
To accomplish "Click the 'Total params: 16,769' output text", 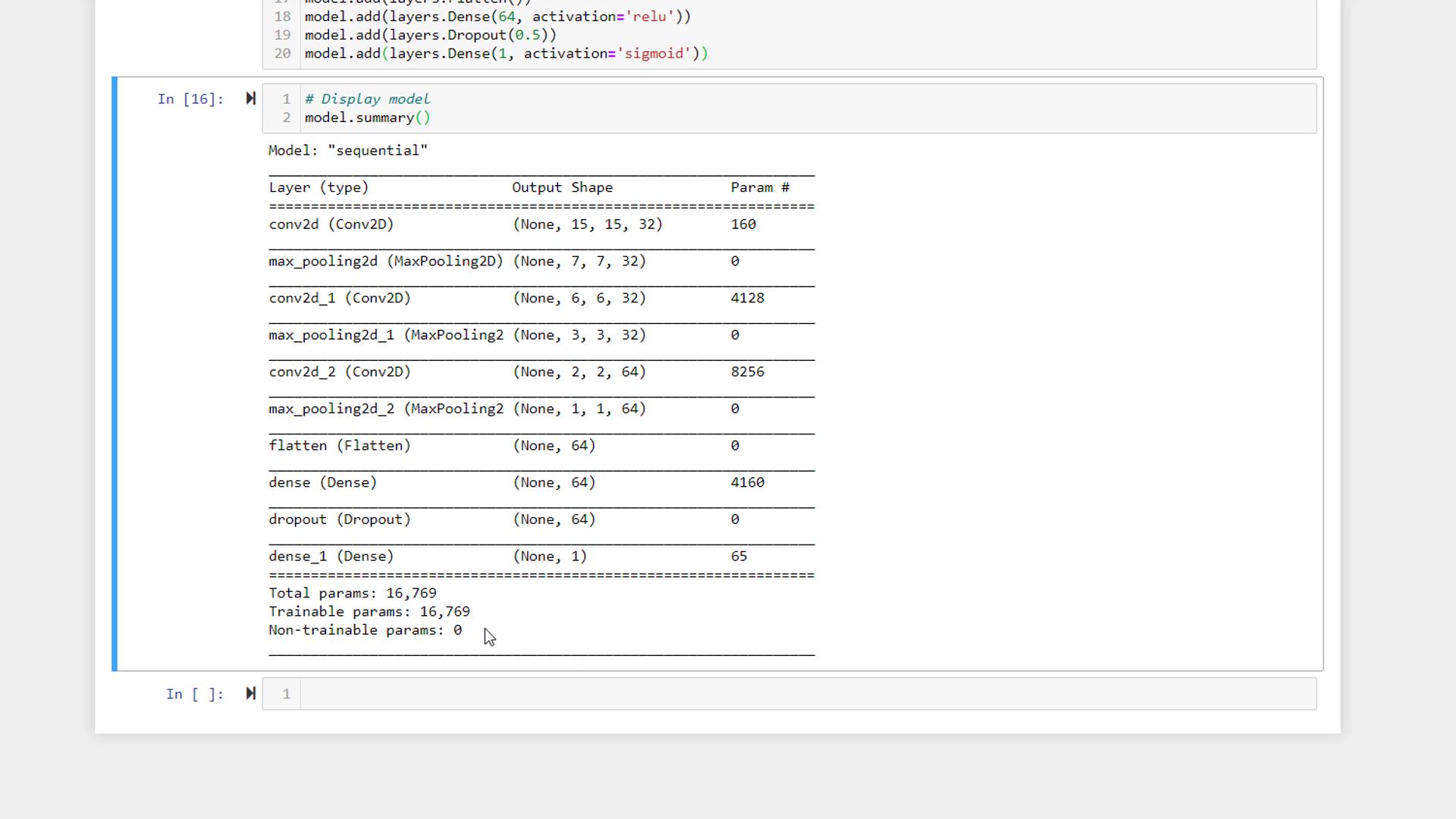I will [353, 592].
